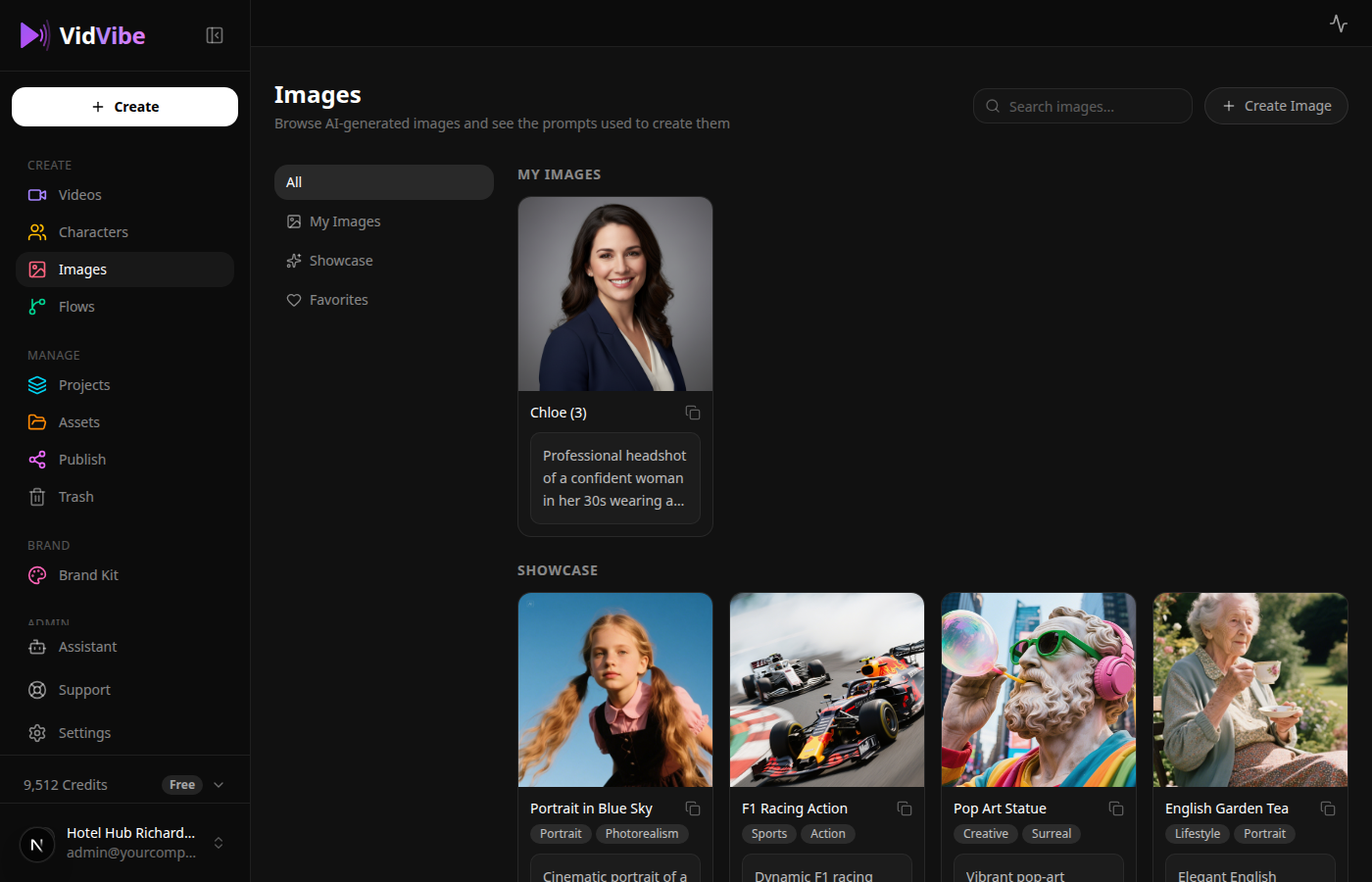Screen dimensions: 1372x882
Task: Open Assets folder section
Action: [x=124, y=422]
